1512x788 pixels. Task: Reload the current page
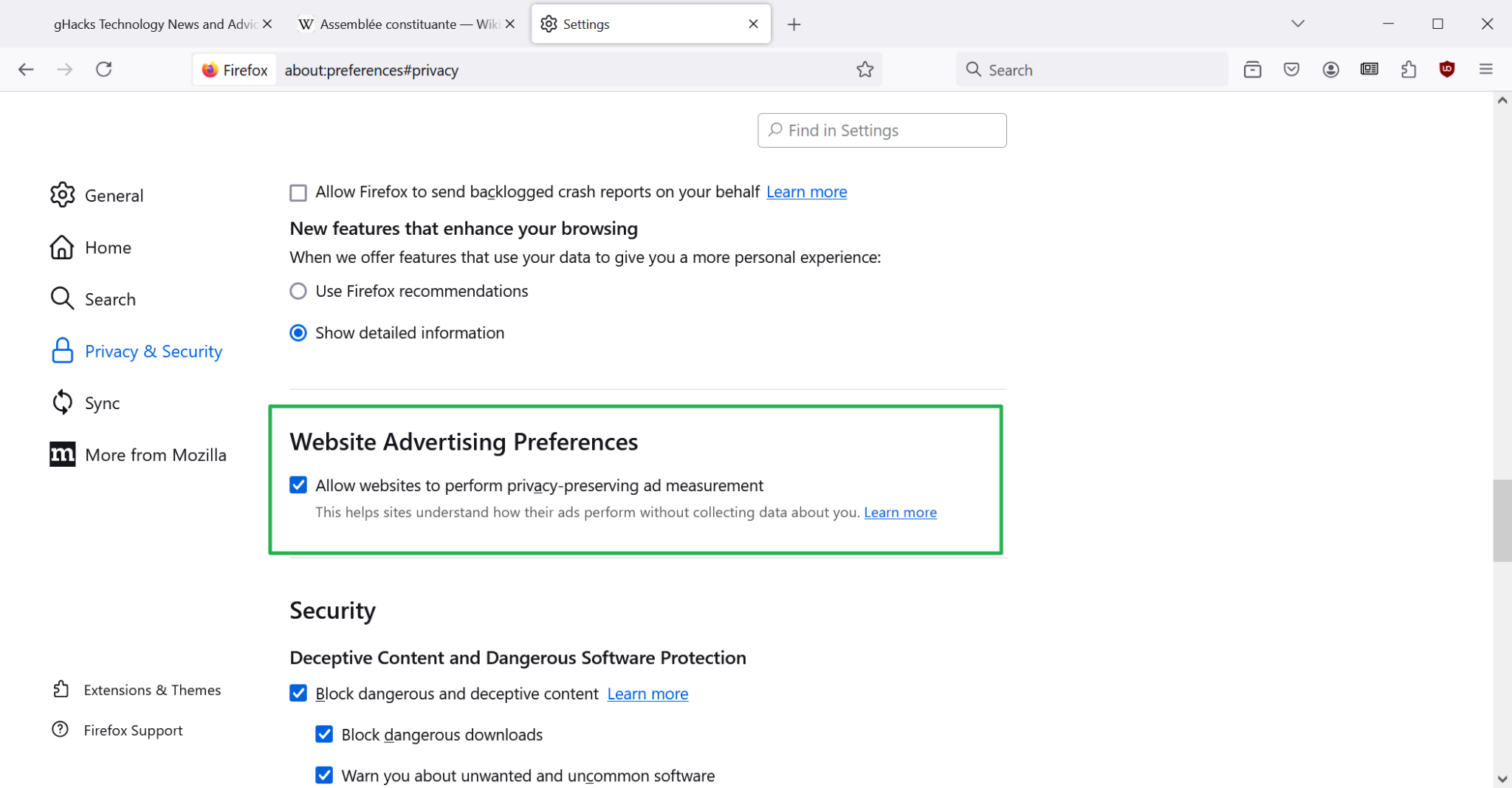(104, 69)
